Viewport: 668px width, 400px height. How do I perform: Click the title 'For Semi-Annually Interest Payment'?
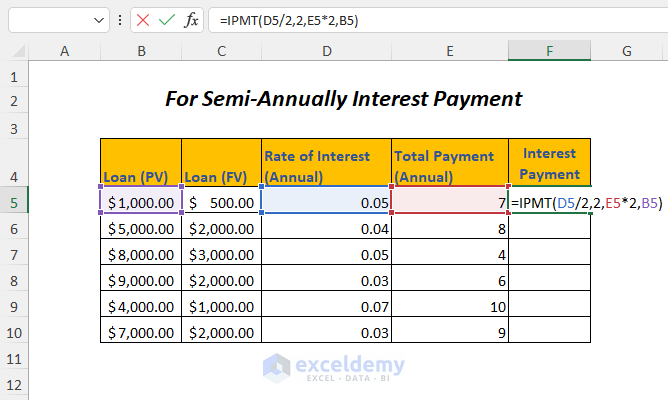(x=343, y=99)
